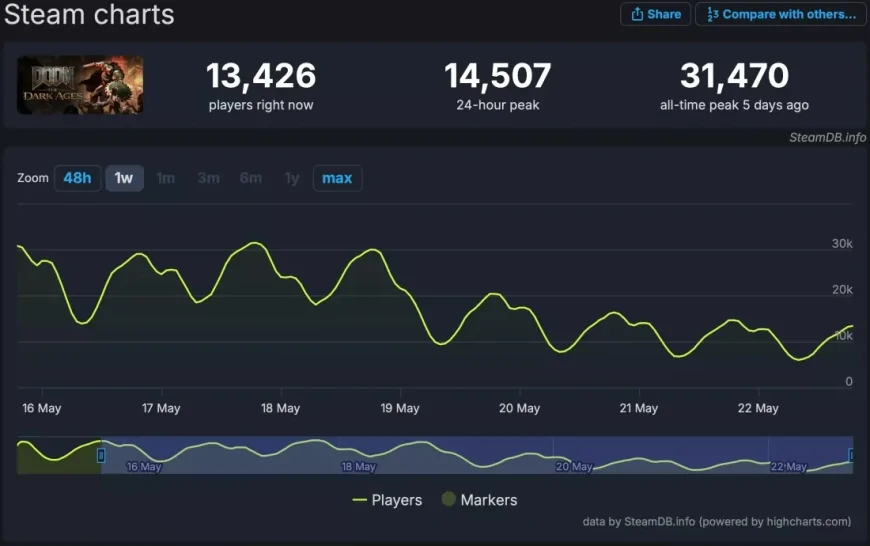This screenshot has height=546, width=870.
Task: Choose the max zoom option
Action: coord(337,178)
